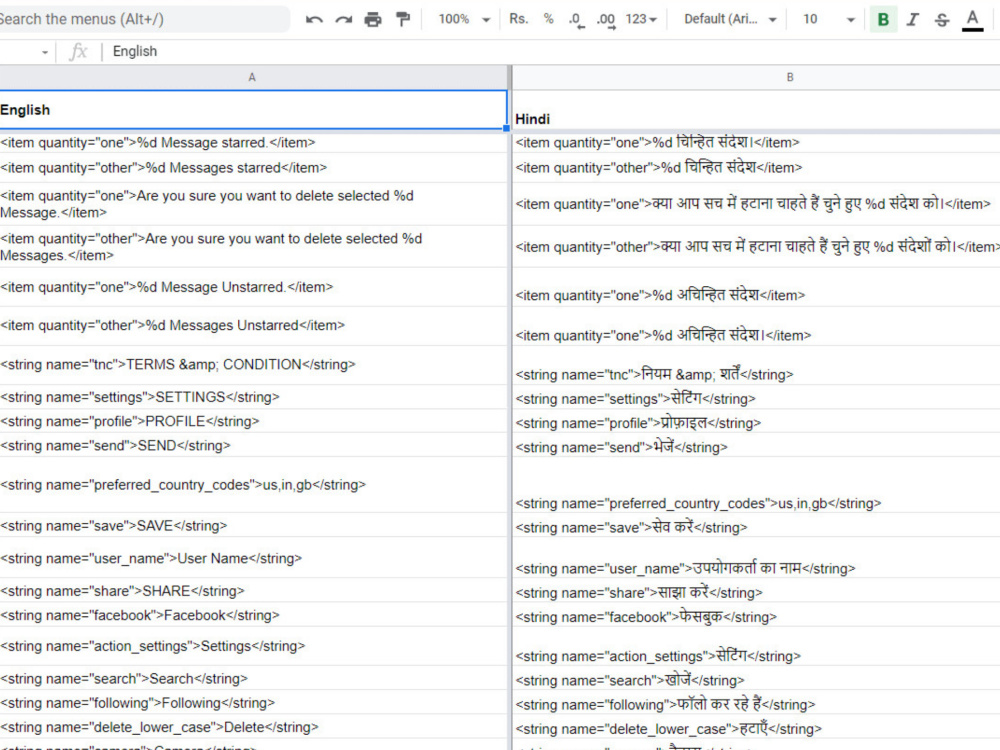Select the English header cell

tap(253, 110)
